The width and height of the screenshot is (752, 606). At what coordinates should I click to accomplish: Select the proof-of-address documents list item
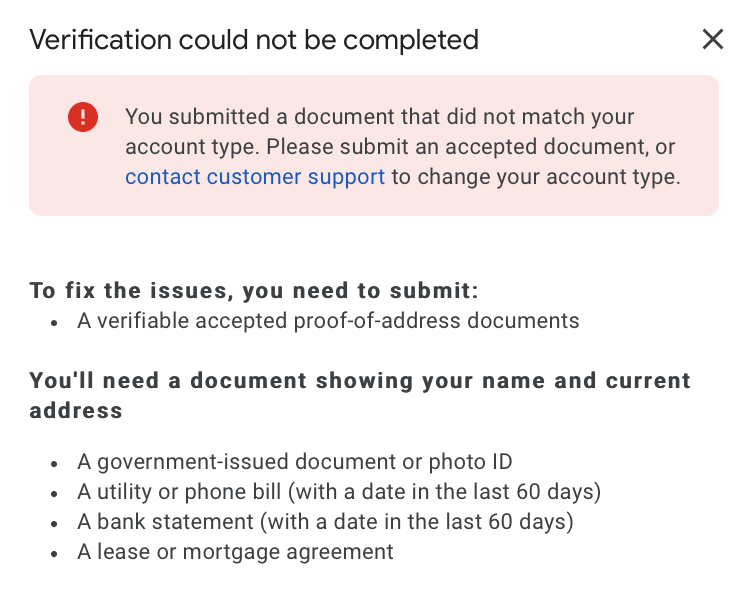coord(328,321)
